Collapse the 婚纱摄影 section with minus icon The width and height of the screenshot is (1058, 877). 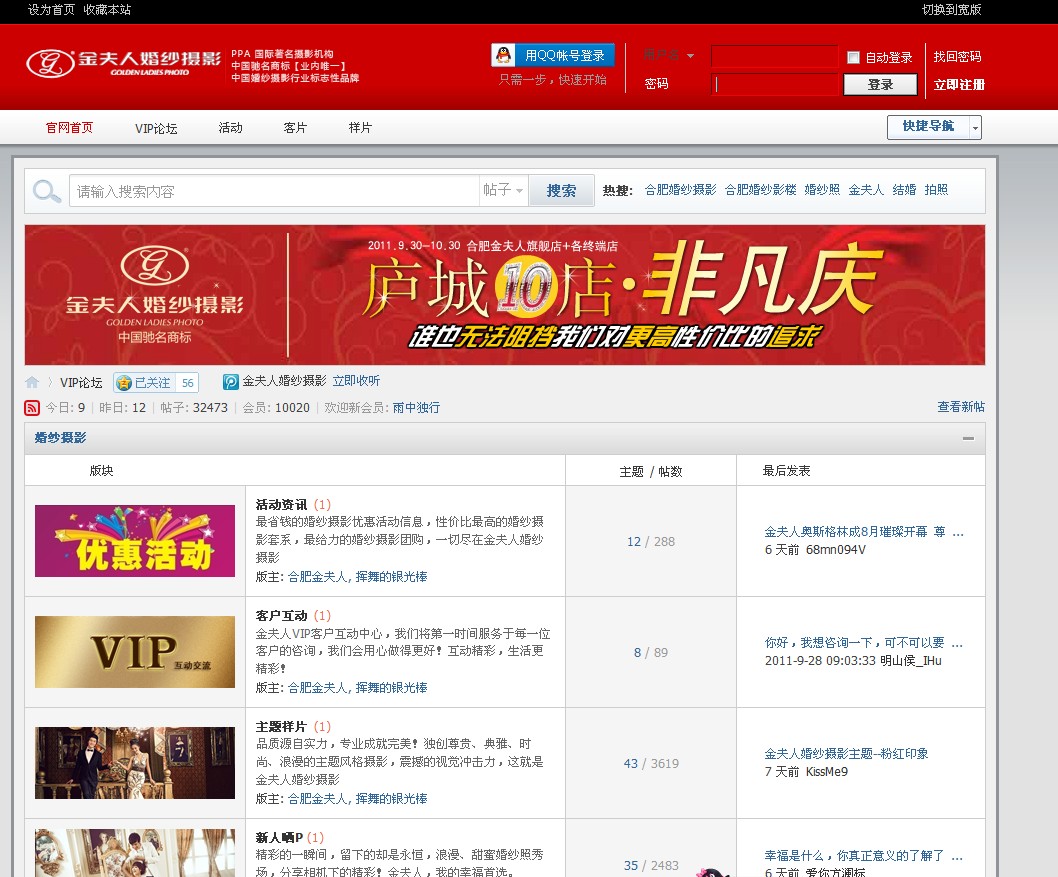click(967, 438)
